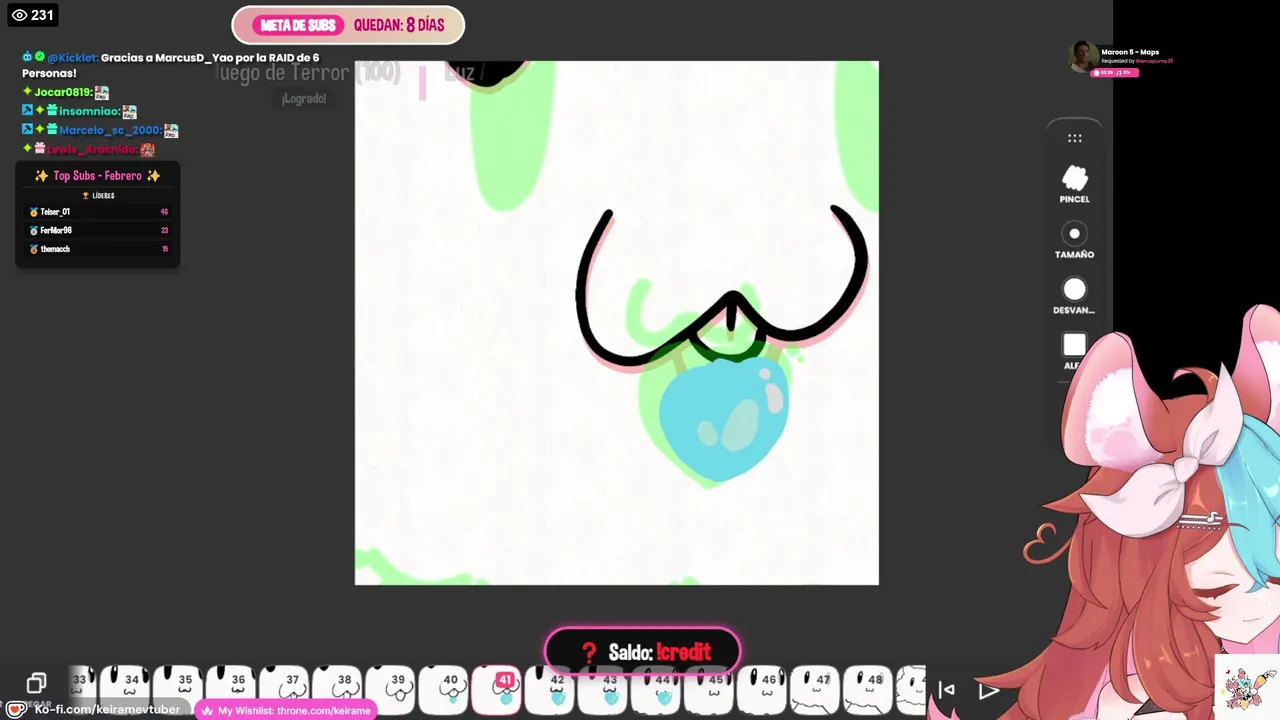Click the QUEDAN: 8 DÍAS text
This screenshot has width=1280, height=720.
[399, 25]
